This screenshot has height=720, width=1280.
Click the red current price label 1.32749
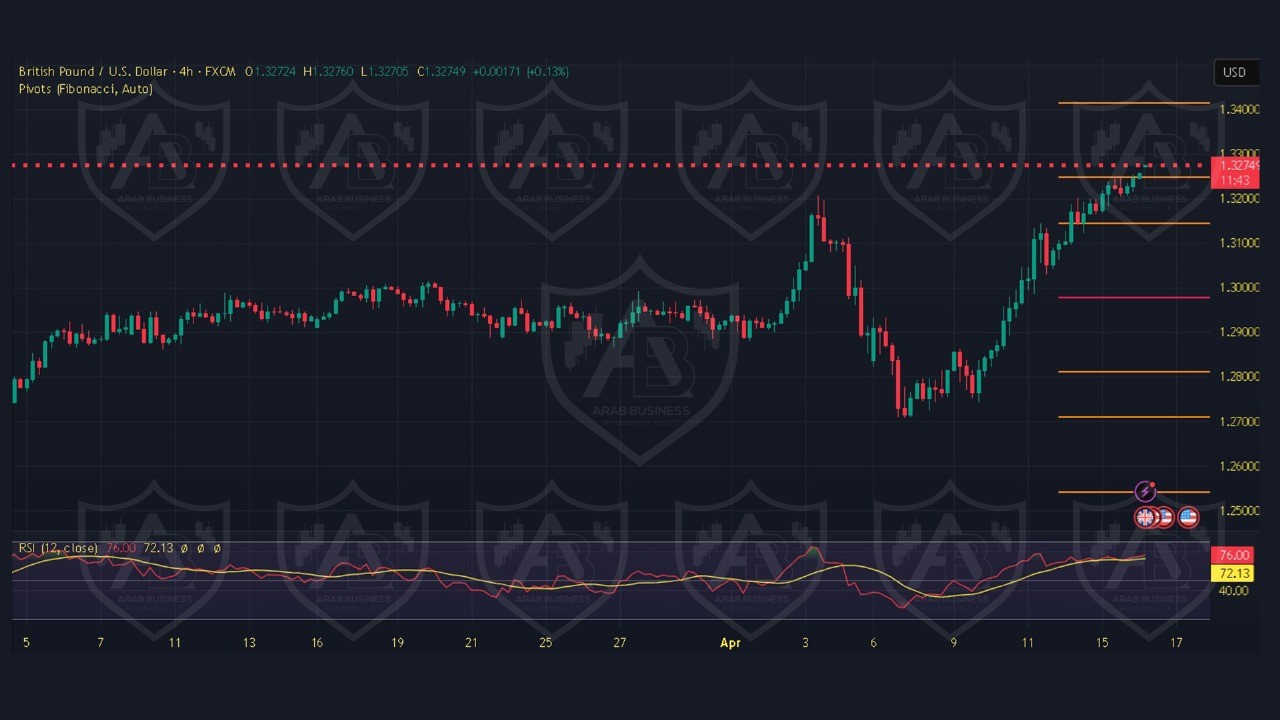1235,165
